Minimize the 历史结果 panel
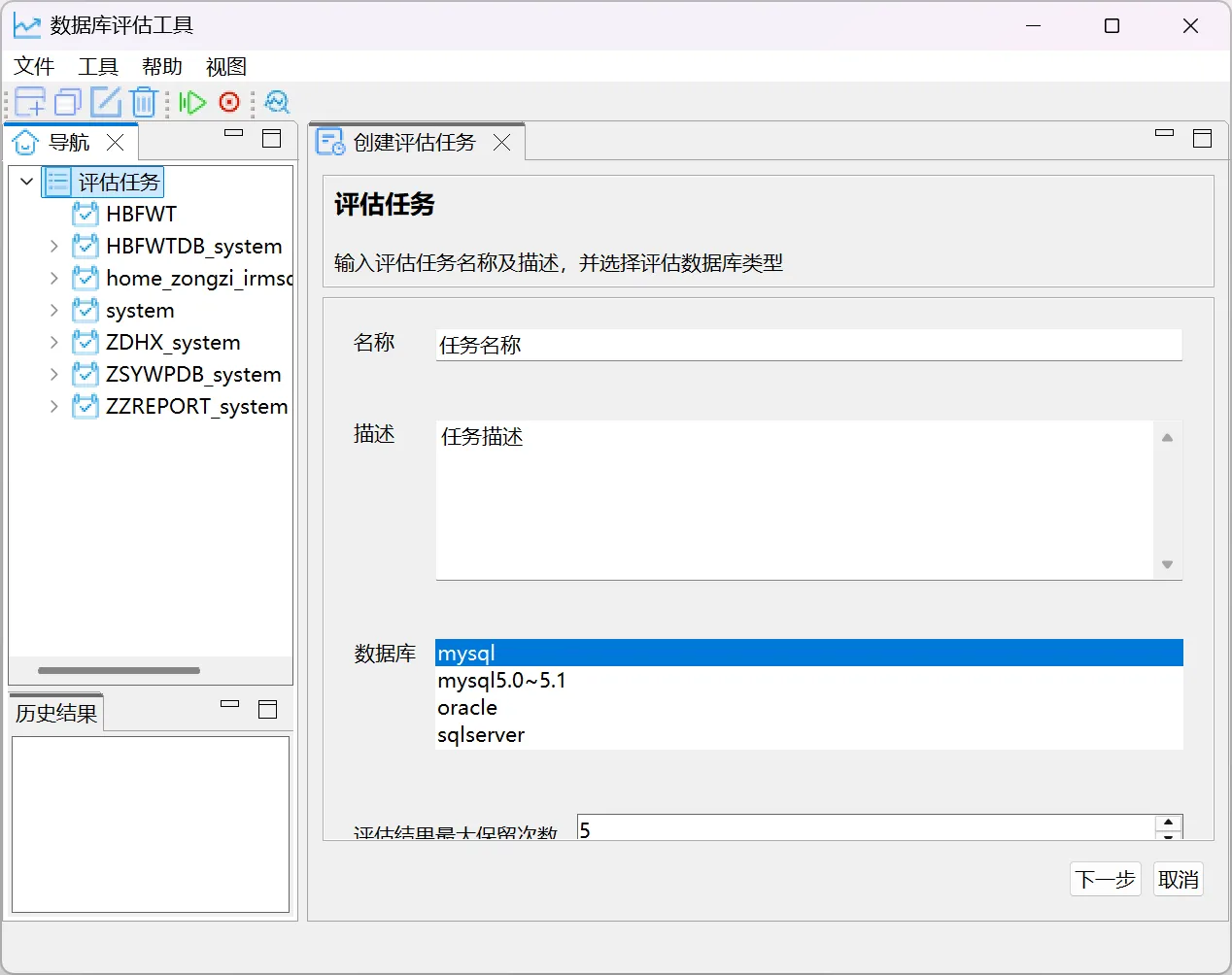 pos(230,704)
